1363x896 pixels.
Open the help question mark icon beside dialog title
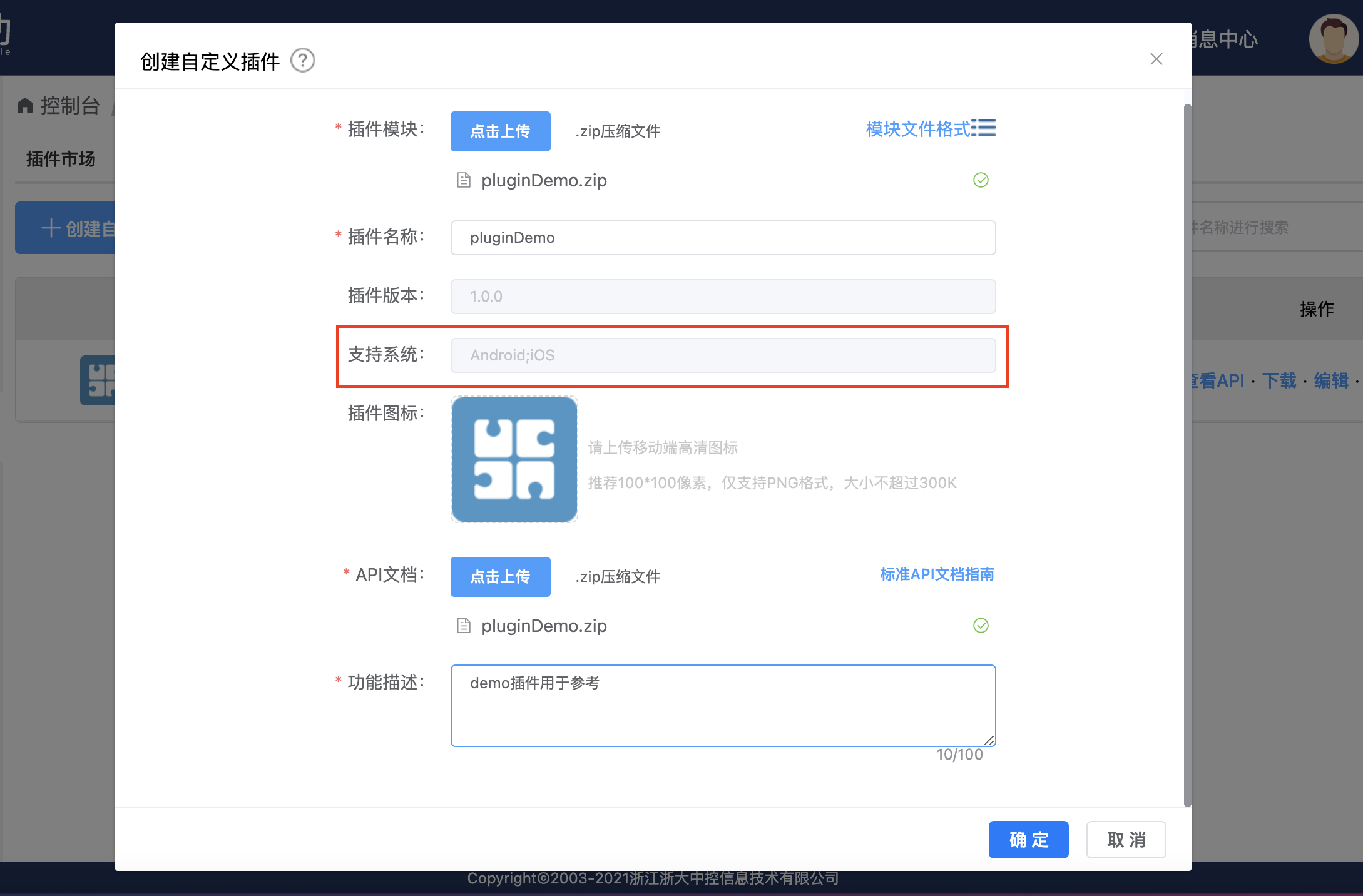pos(303,61)
